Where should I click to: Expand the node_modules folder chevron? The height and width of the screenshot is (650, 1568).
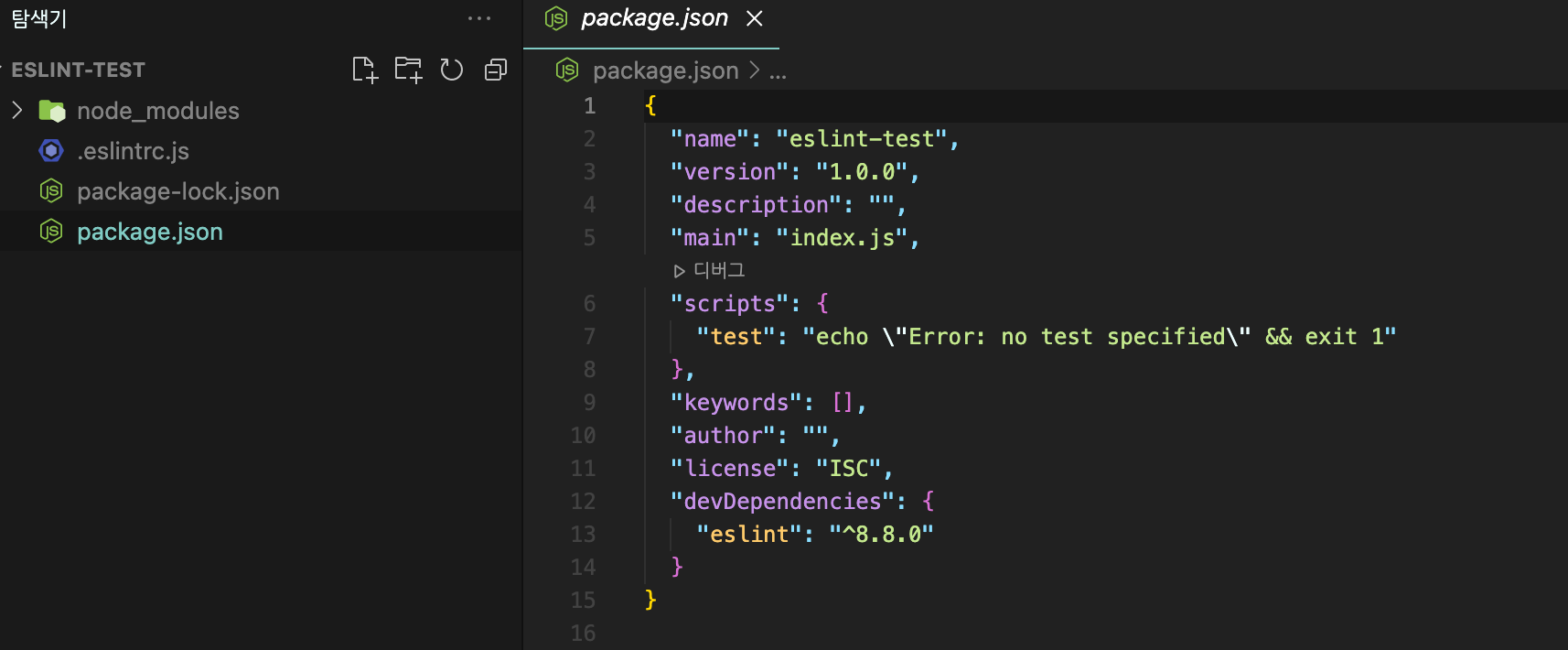click(17, 111)
